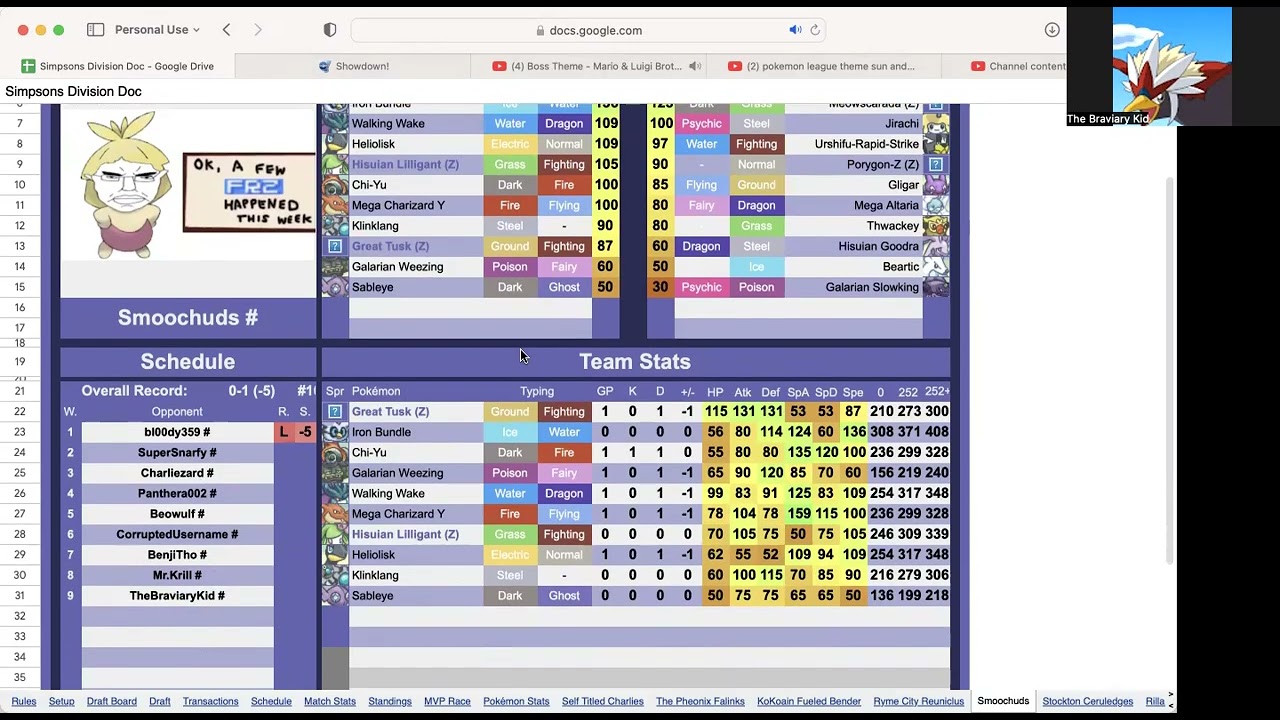The image size is (1280, 720).
Task: Click the Team Stats section header
Action: (635, 362)
